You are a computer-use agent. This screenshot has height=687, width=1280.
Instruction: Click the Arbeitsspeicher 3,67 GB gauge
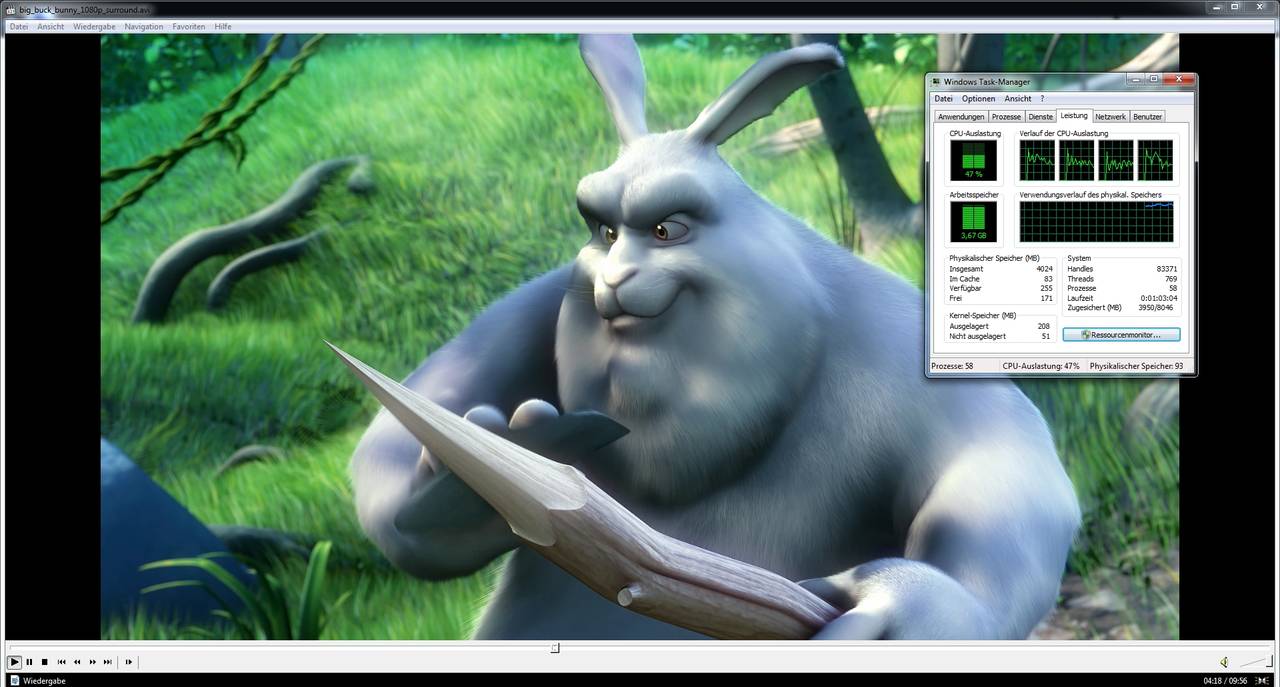point(973,222)
